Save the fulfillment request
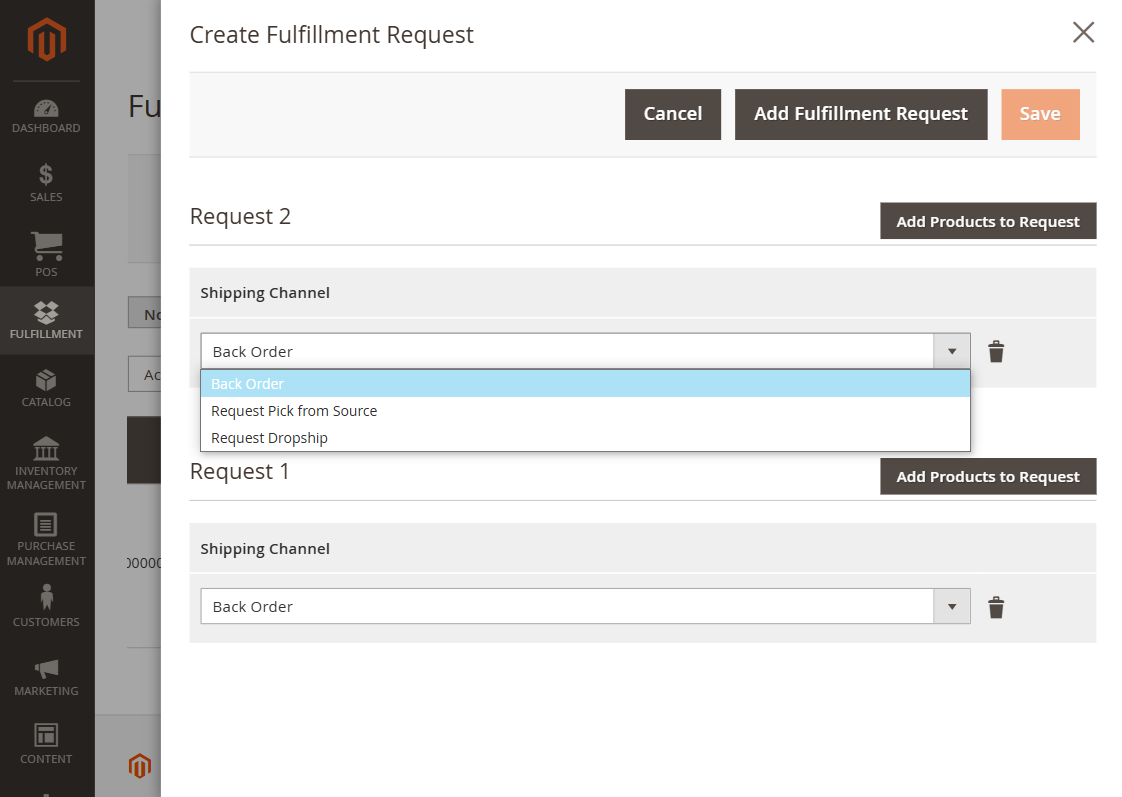Viewport: 1122px width, 797px height. (x=1040, y=114)
